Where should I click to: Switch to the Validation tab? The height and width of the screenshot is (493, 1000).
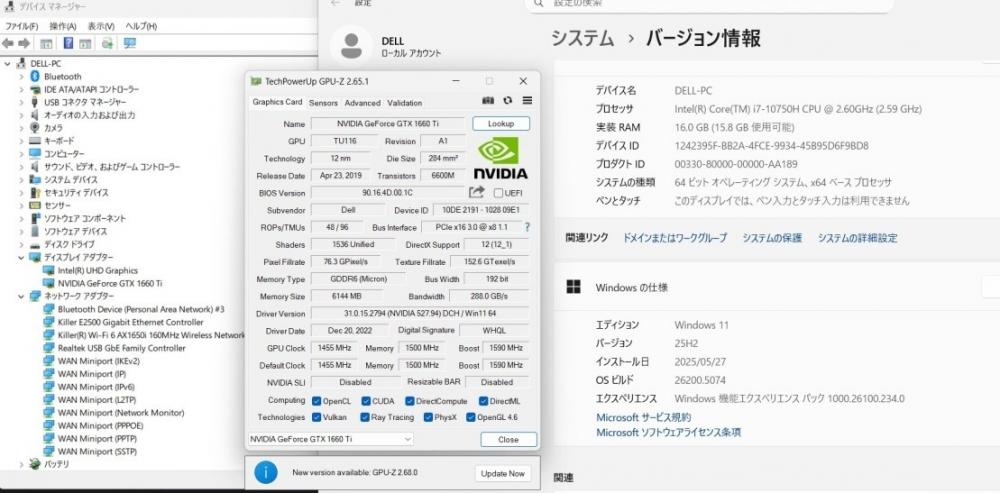[404, 103]
